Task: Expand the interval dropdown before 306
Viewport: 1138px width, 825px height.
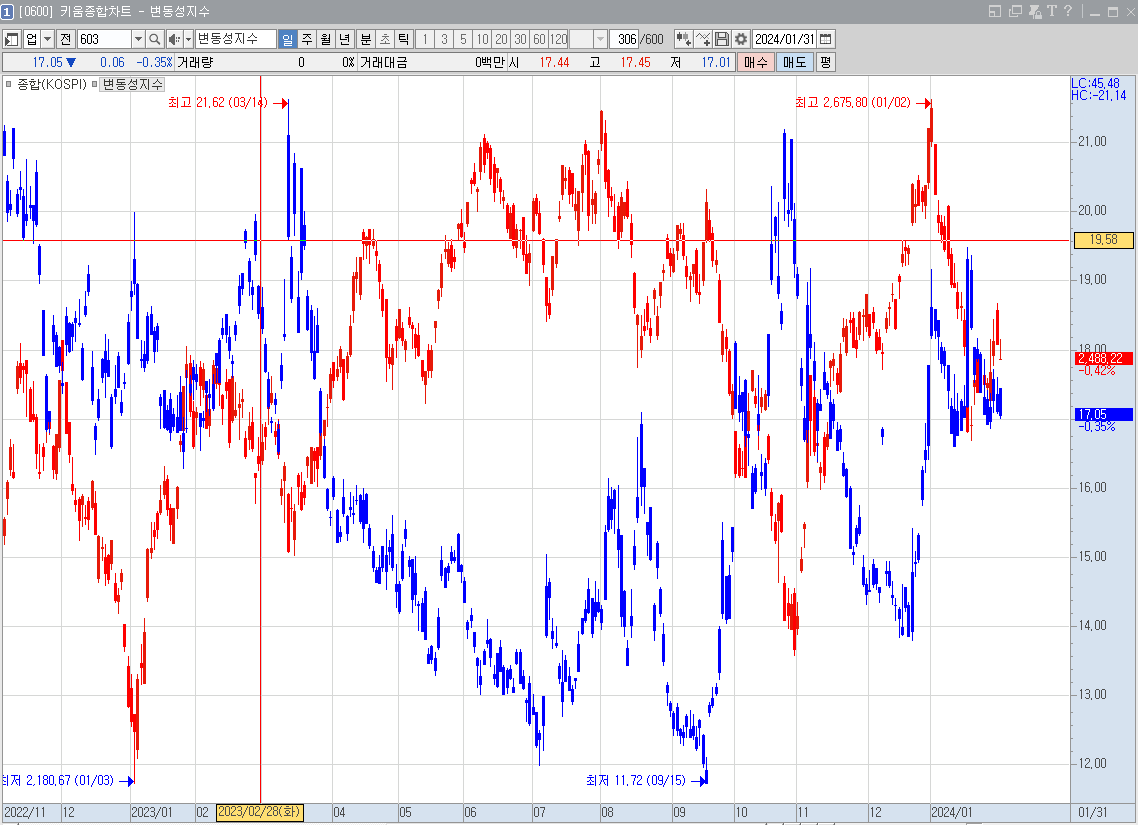Action: [x=600, y=39]
